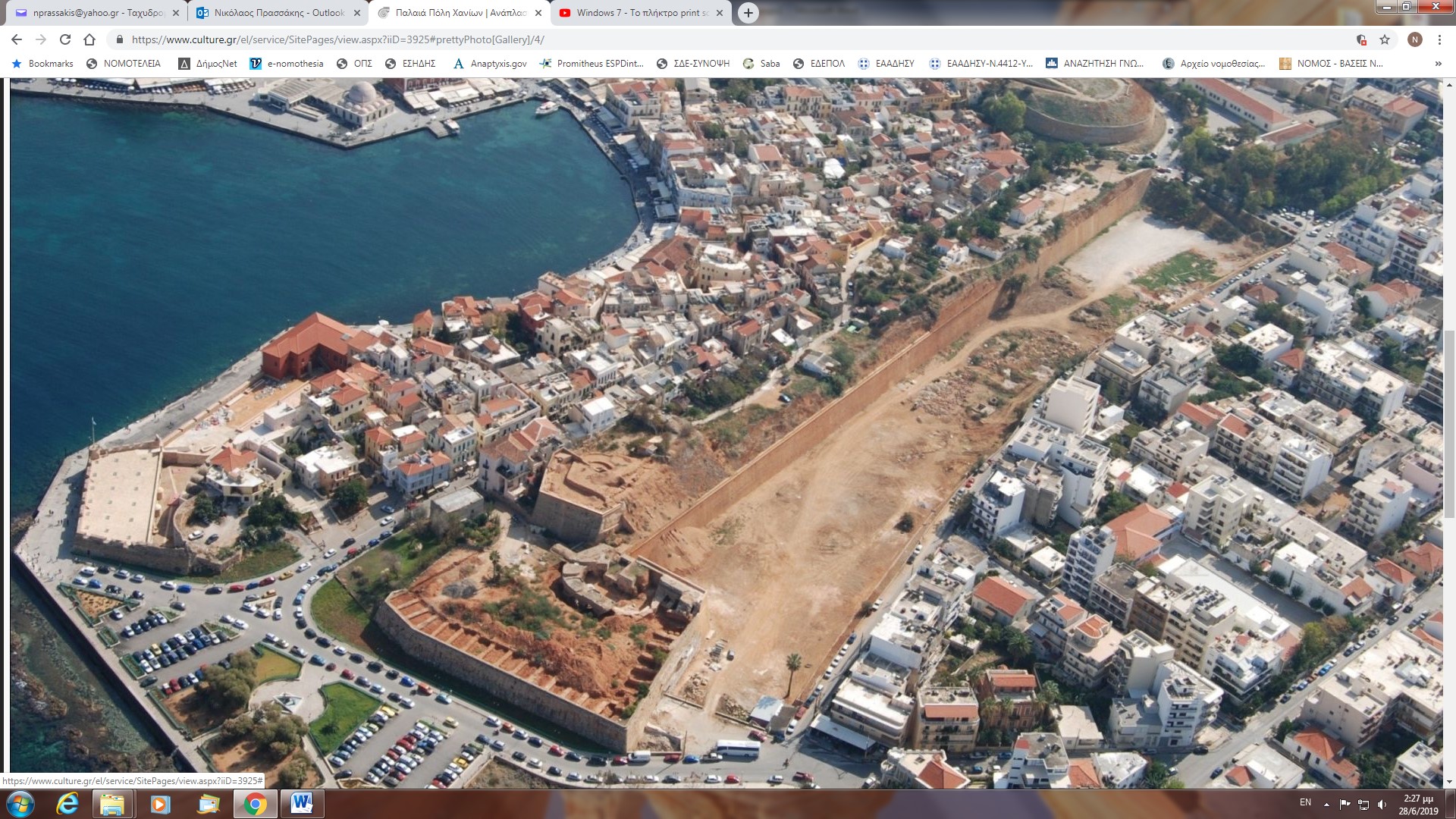Image resolution: width=1456 pixels, height=819 pixels.
Task: Show hidden system tray icons
Action: coord(1326,804)
